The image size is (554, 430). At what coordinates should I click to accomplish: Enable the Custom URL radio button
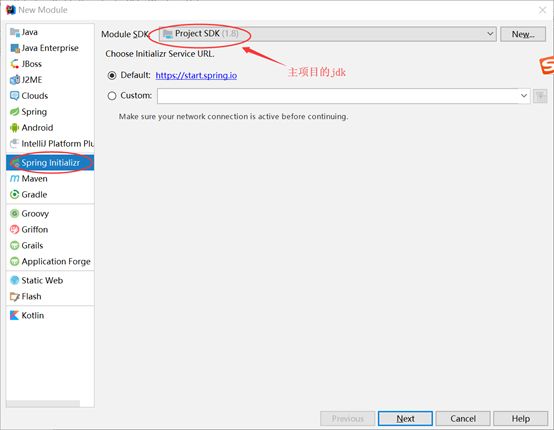point(112,96)
